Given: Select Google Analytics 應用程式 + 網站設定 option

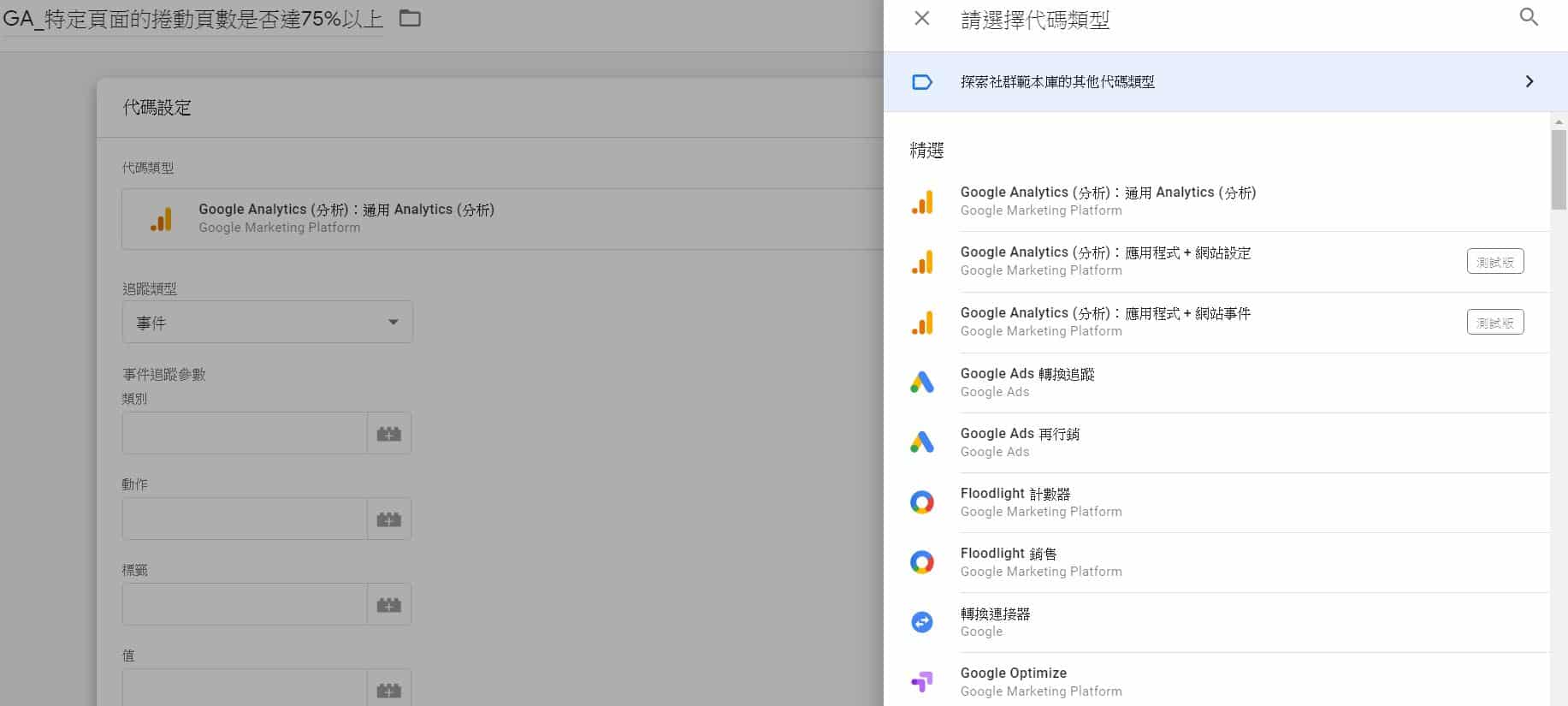Looking at the screenshot, I should (1104, 261).
